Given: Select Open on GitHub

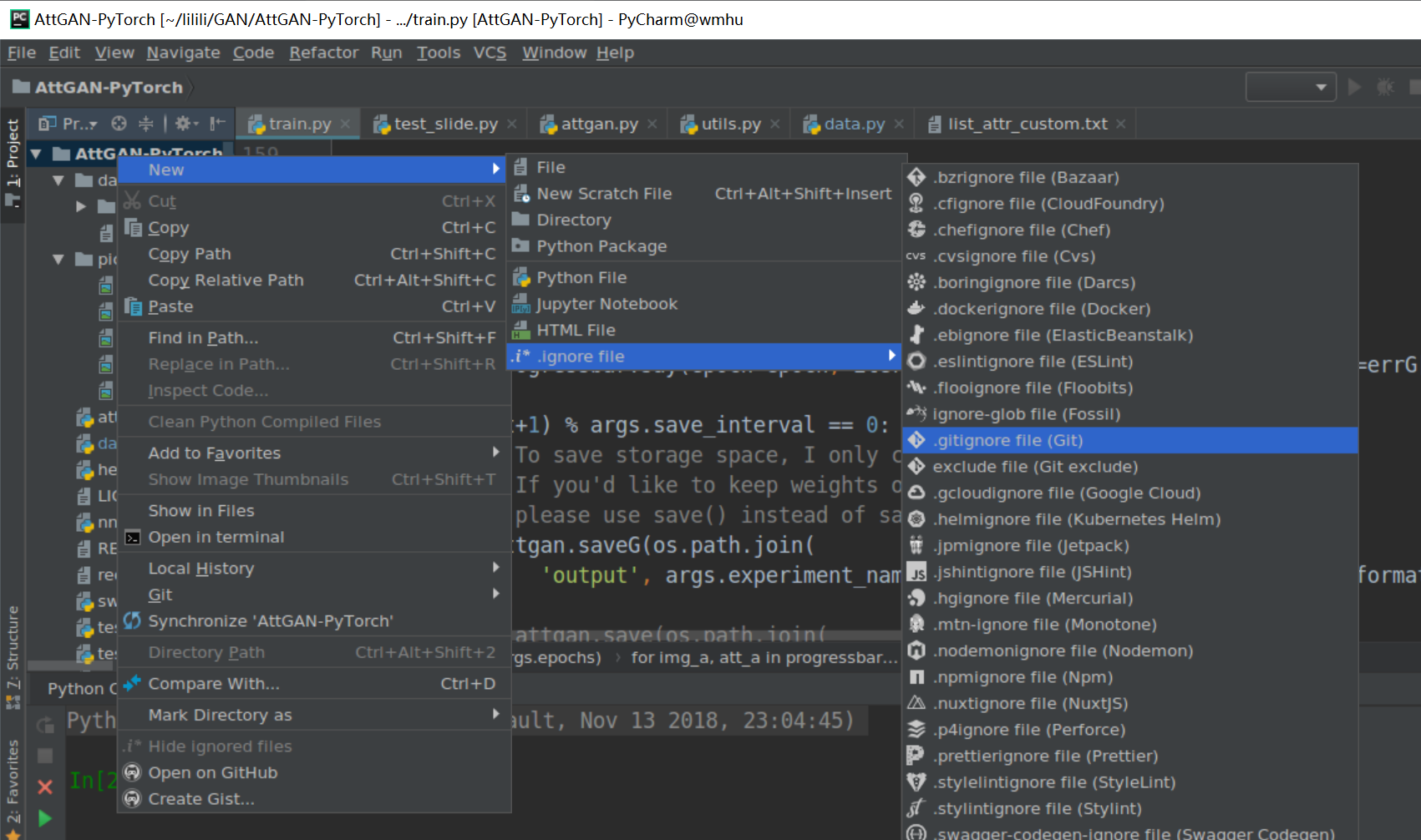Looking at the screenshot, I should pyautogui.click(x=312, y=773).
